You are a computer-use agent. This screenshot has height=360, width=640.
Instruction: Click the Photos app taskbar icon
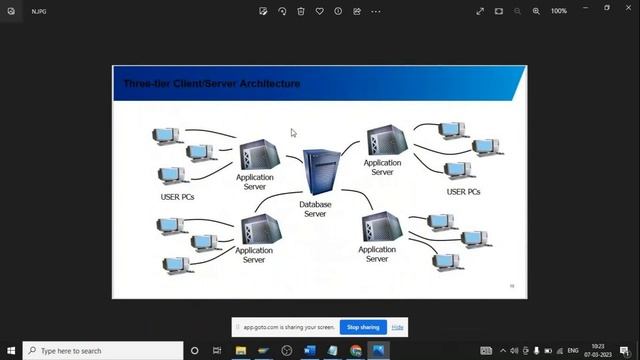(378, 351)
